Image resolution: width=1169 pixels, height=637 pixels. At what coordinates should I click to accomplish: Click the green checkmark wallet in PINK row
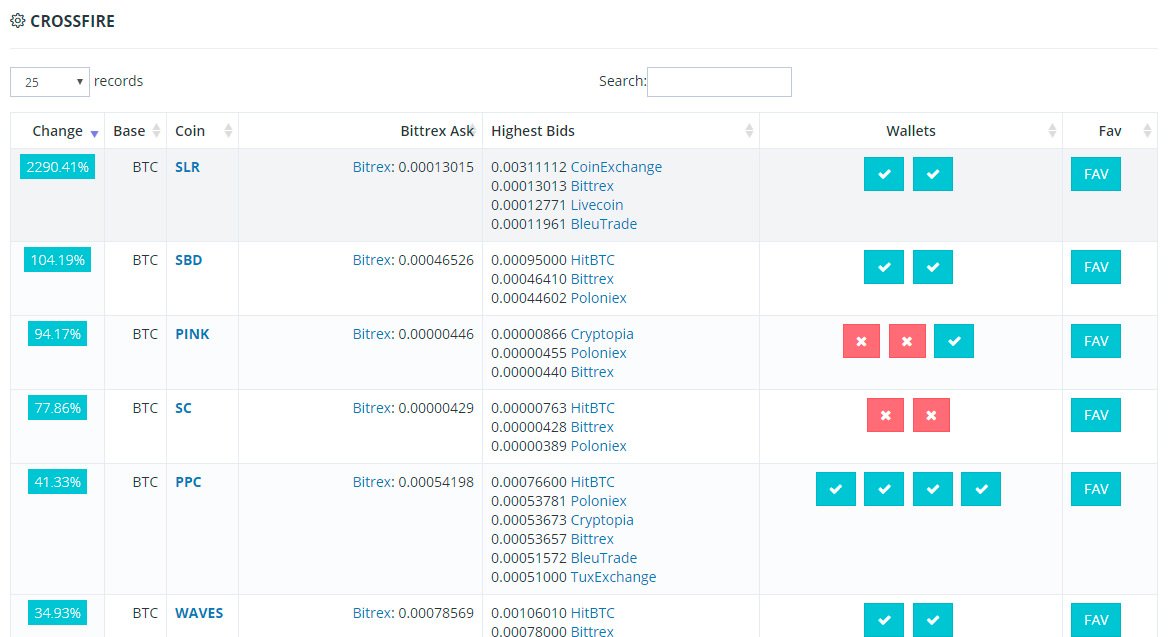coord(954,341)
